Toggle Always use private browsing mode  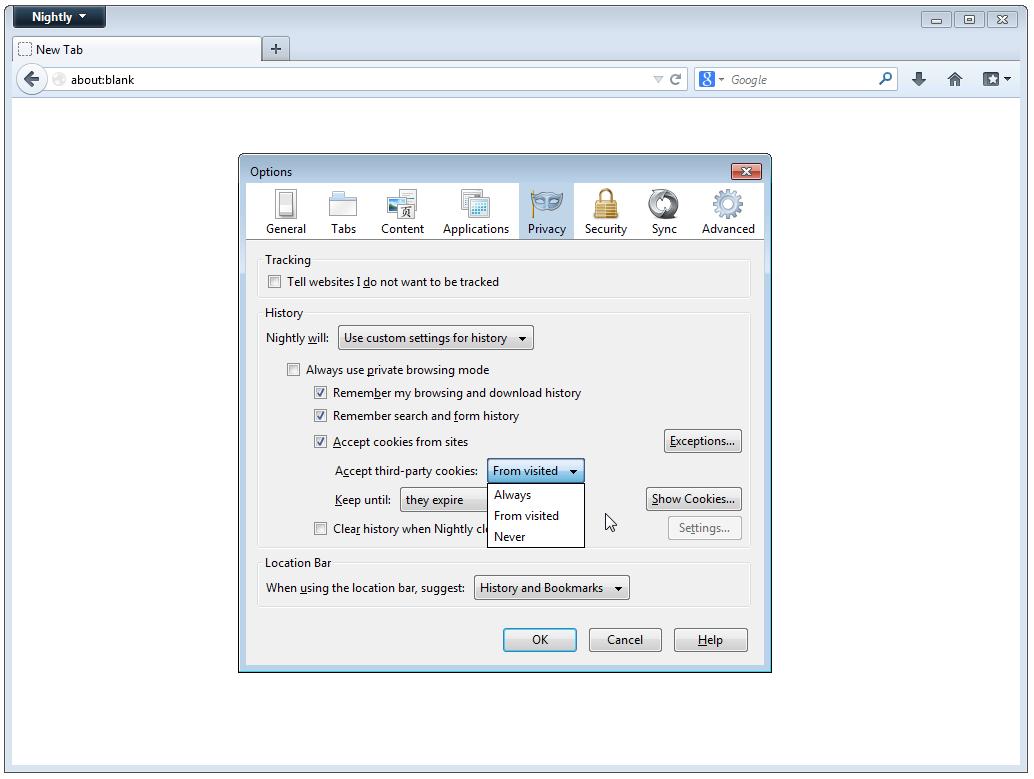click(293, 370)
